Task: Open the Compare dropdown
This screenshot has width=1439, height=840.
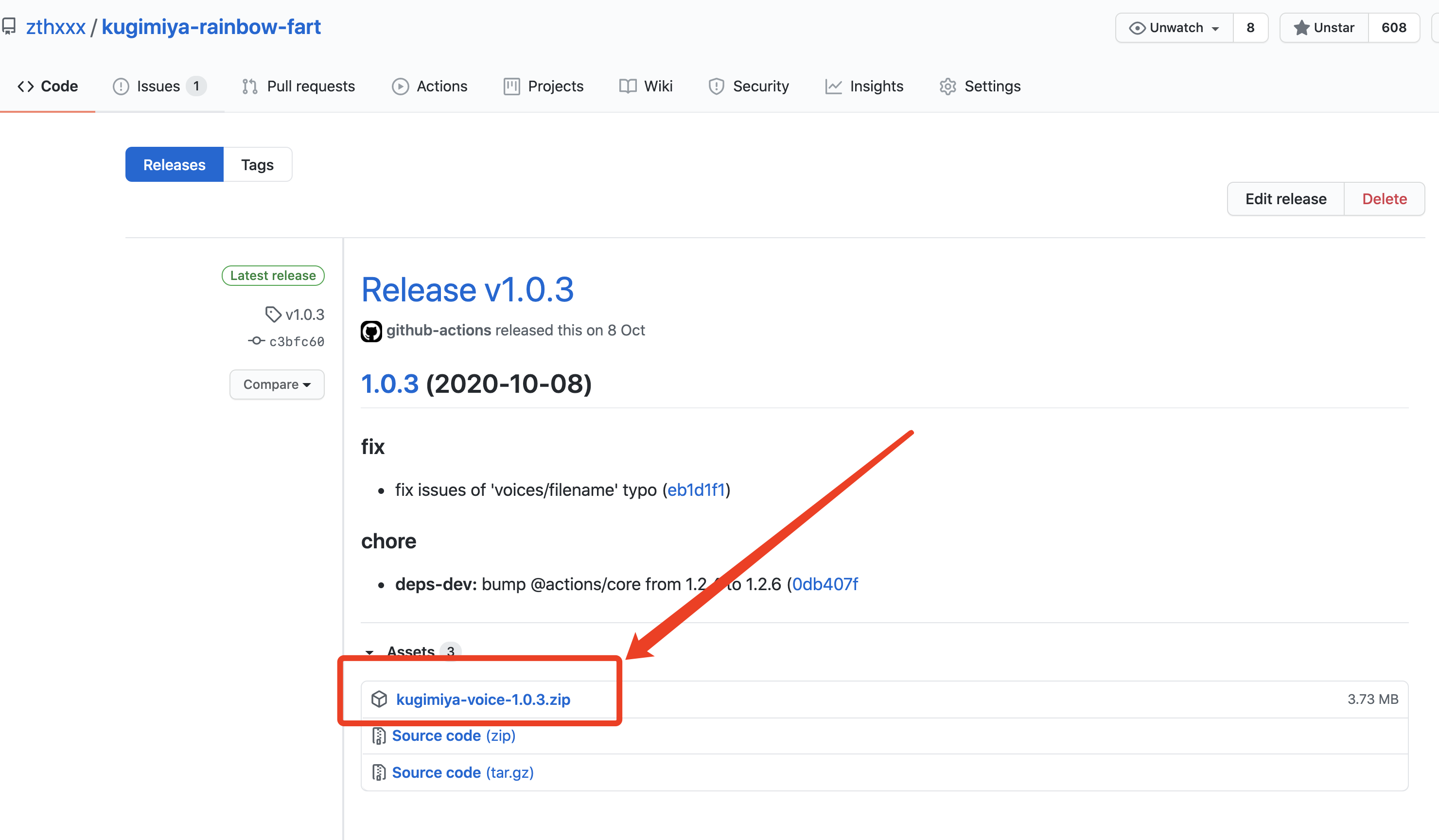Action: [277, 385]
